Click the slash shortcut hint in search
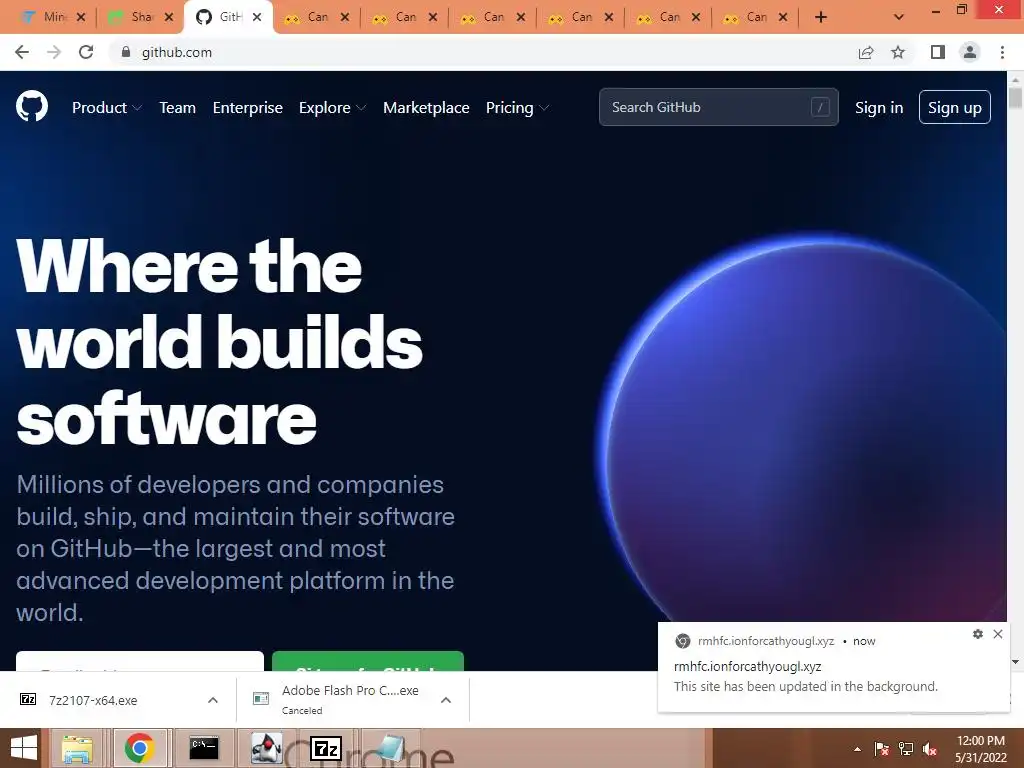The width and height of the screenshot is (1024, 768). click(x=820, y=107)
